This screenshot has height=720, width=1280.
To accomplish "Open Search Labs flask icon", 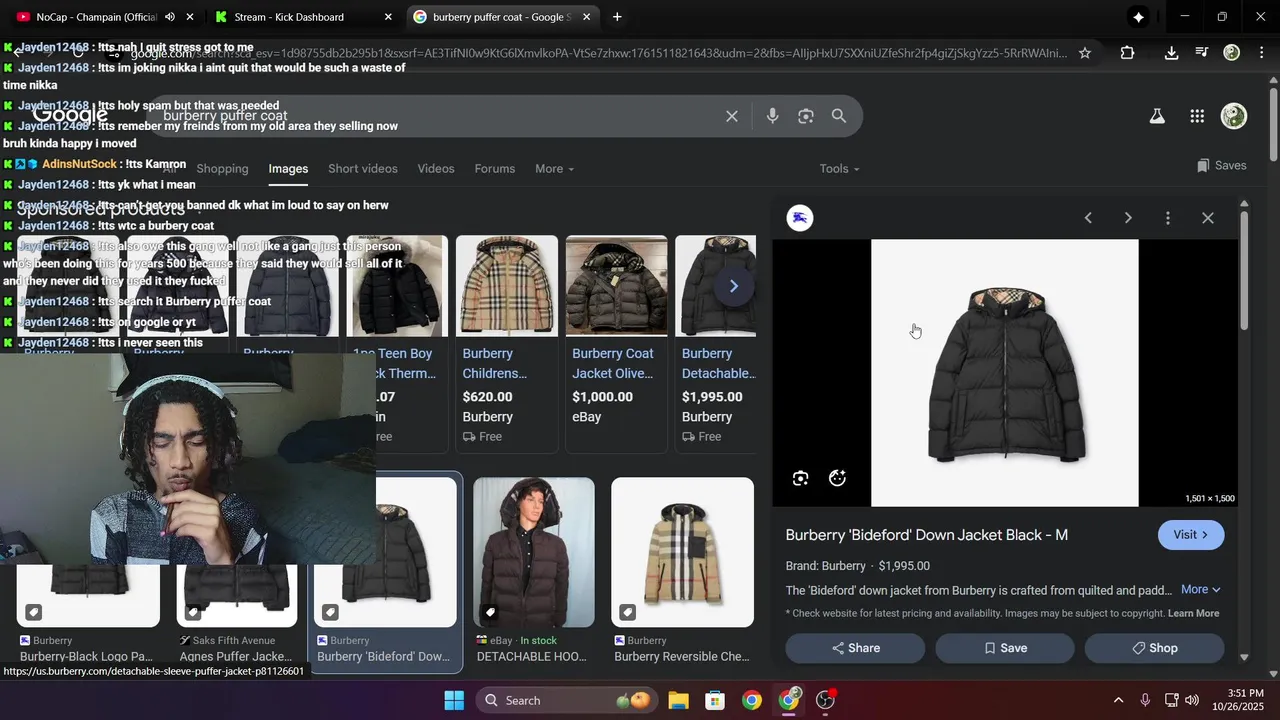I will [x=1157, y=116].
